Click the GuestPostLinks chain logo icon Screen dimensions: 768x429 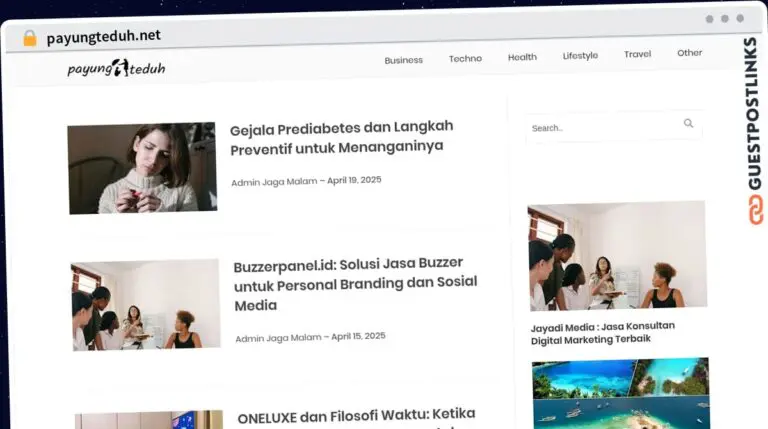(x=751, y=210)
